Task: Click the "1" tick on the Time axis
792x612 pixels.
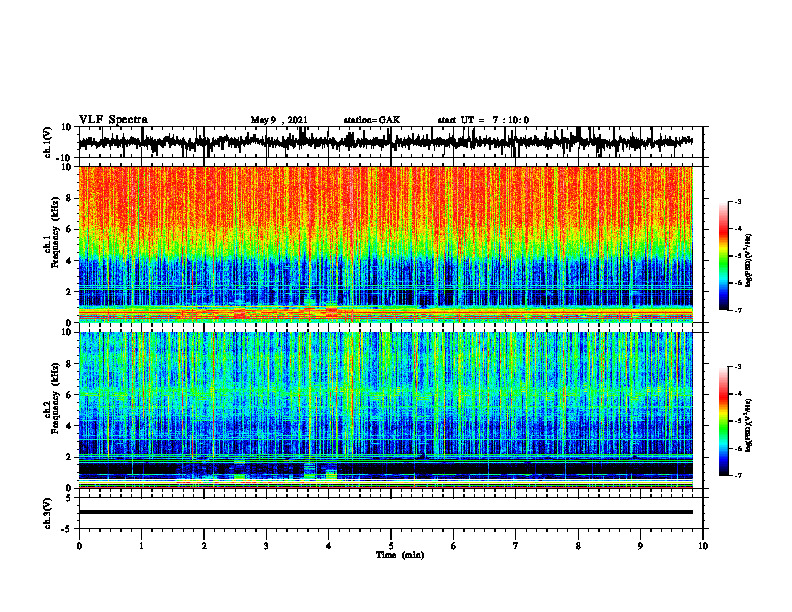Action: [141, 546]
